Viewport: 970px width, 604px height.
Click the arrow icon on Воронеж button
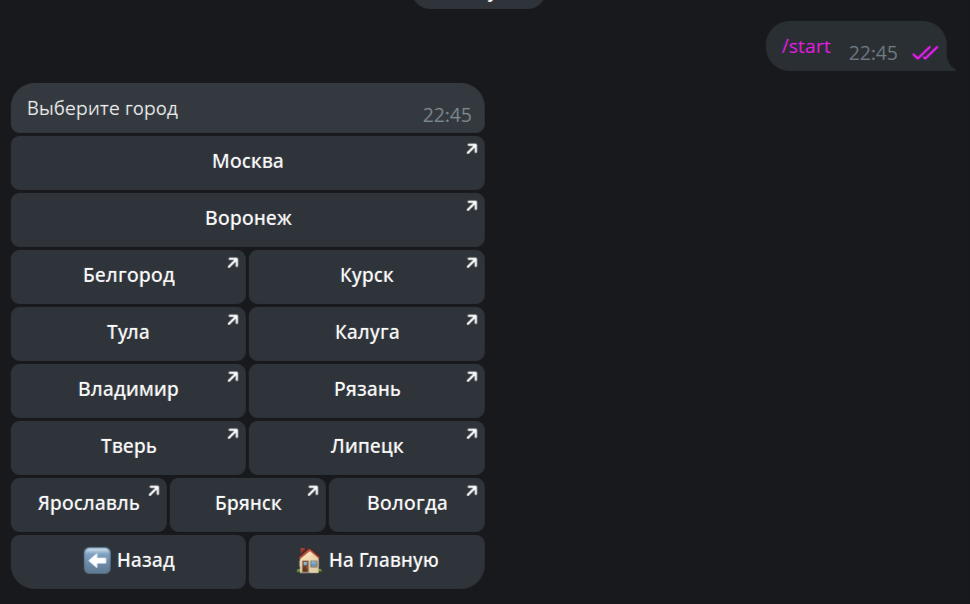tap(472, 205)
